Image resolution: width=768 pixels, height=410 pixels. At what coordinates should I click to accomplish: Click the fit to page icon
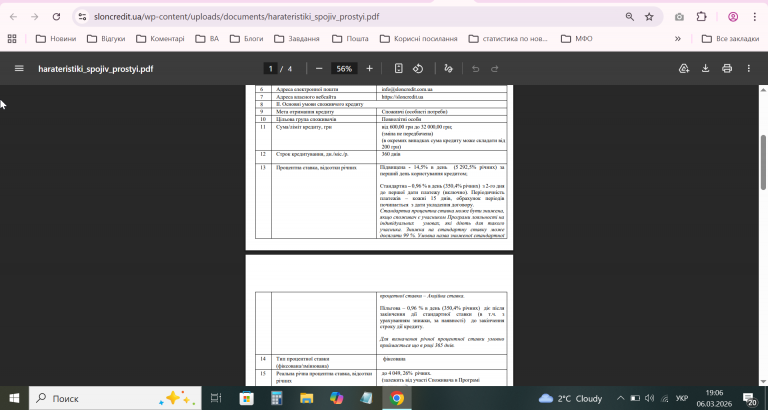tap(398, 69)
